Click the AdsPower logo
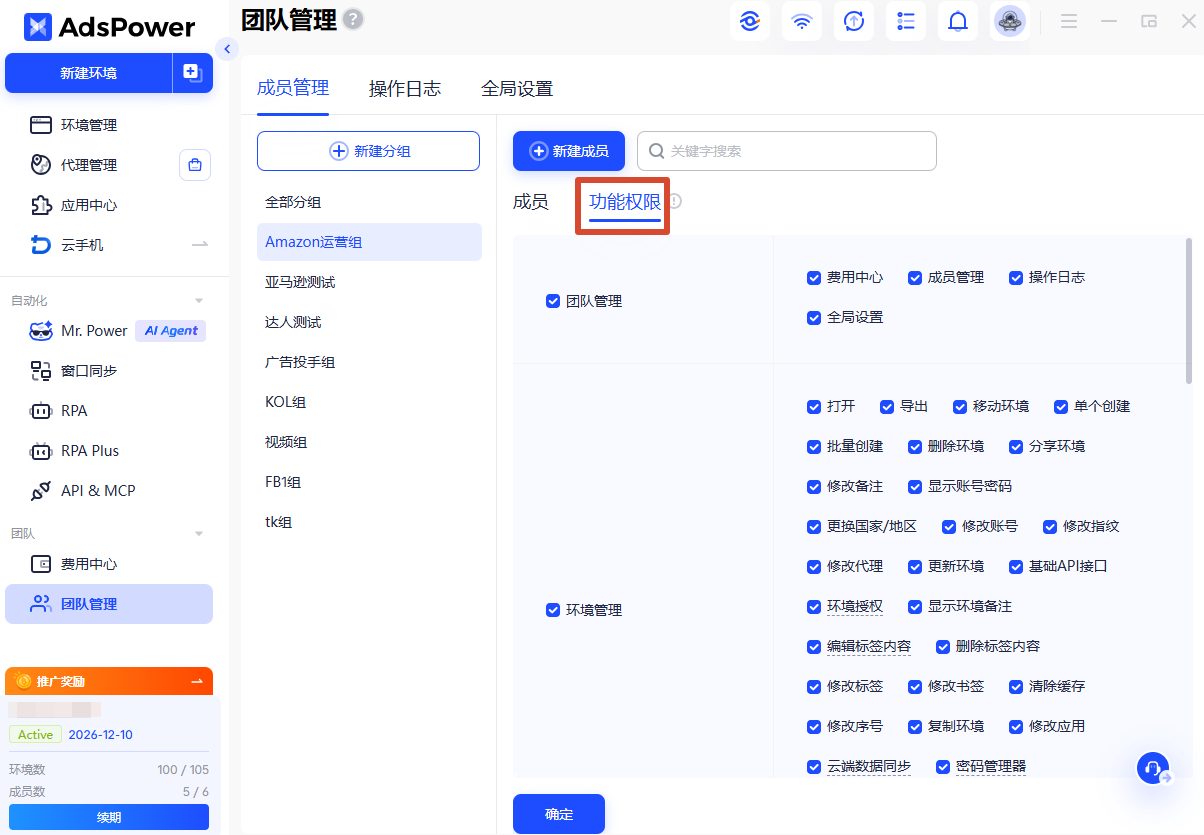Screen dimensions: 1204x835 click(109, 27)
